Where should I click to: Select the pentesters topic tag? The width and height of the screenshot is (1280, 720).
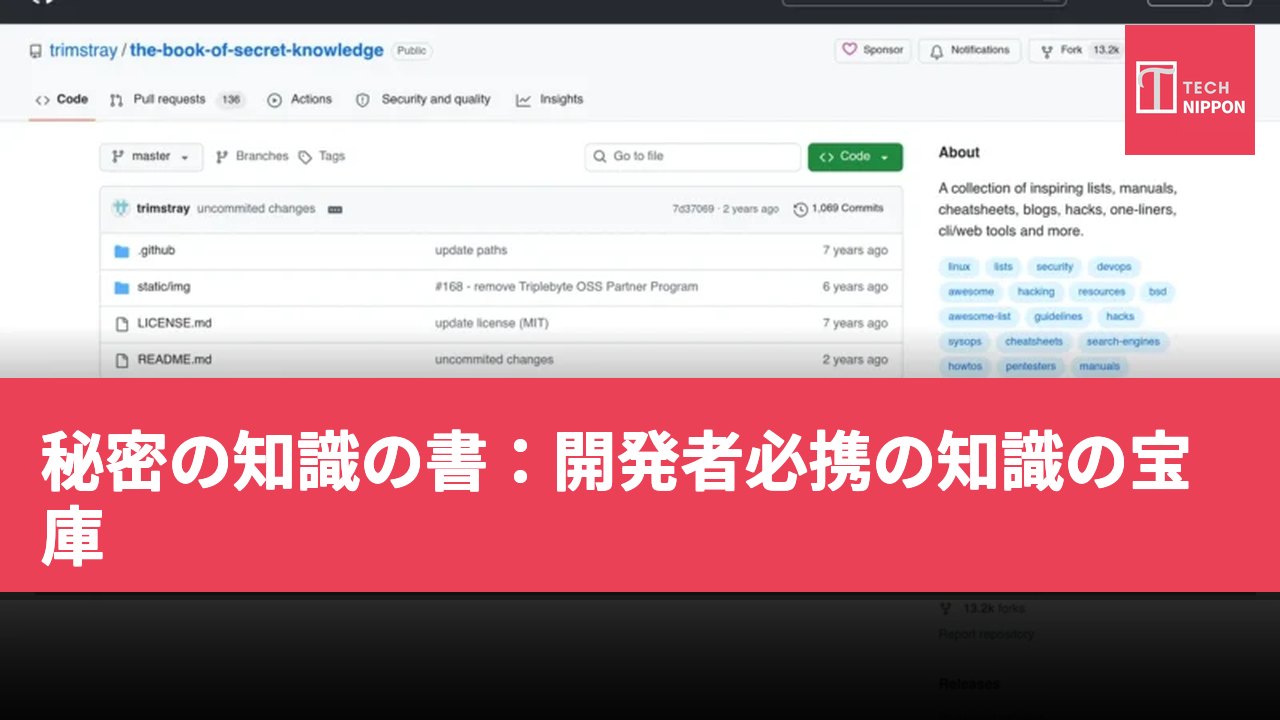[x=1030, y=367]
